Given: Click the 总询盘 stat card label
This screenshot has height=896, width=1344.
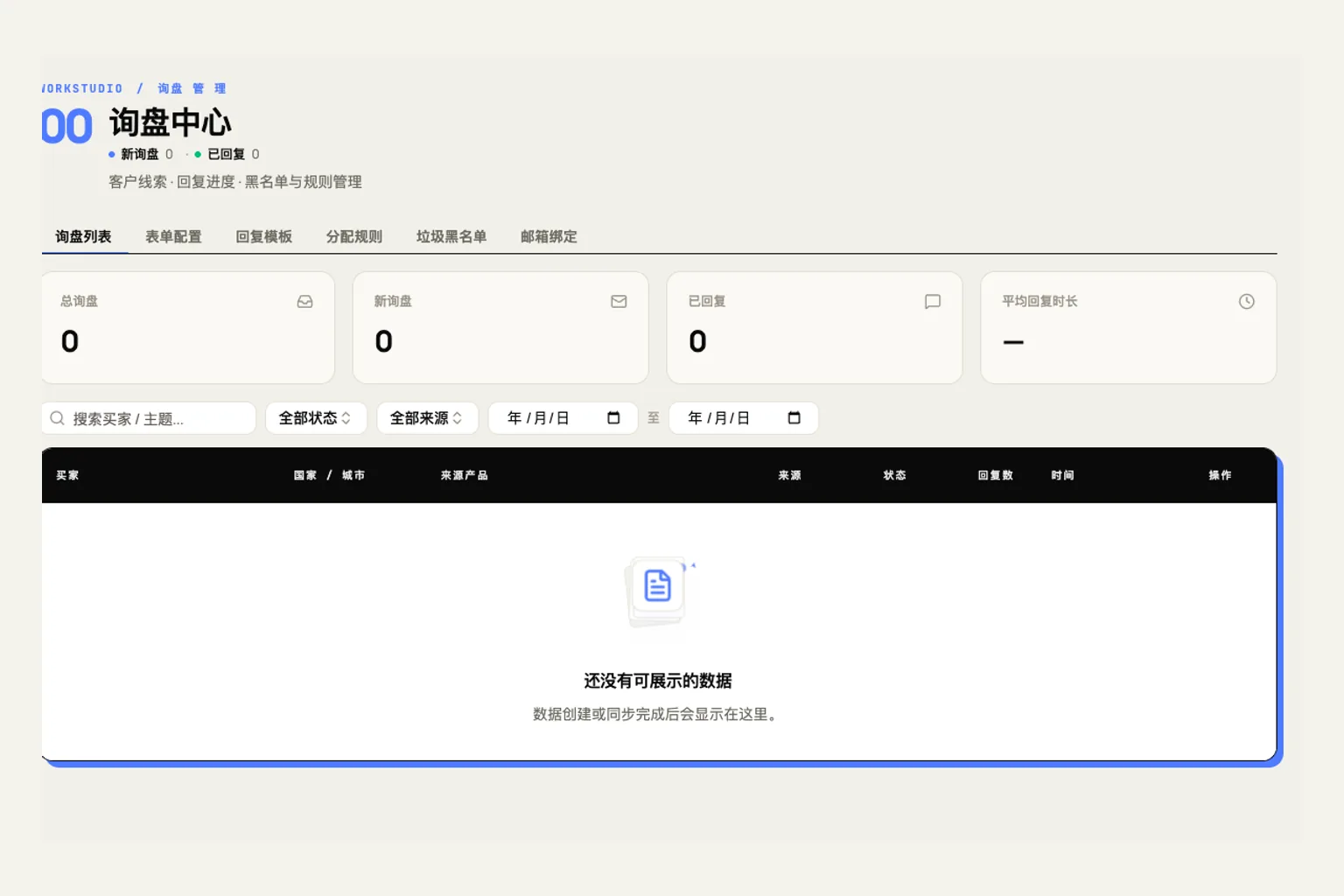Looking at the screenshot, I should click(x=79, y=301).
